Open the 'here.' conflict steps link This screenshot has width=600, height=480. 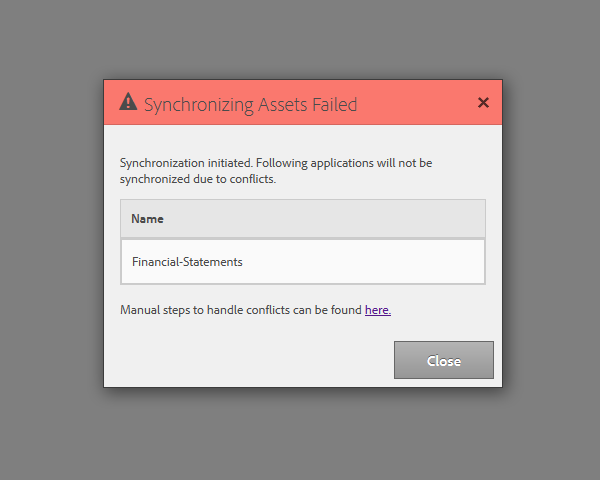pyautogui.click(x=378, y=310)
